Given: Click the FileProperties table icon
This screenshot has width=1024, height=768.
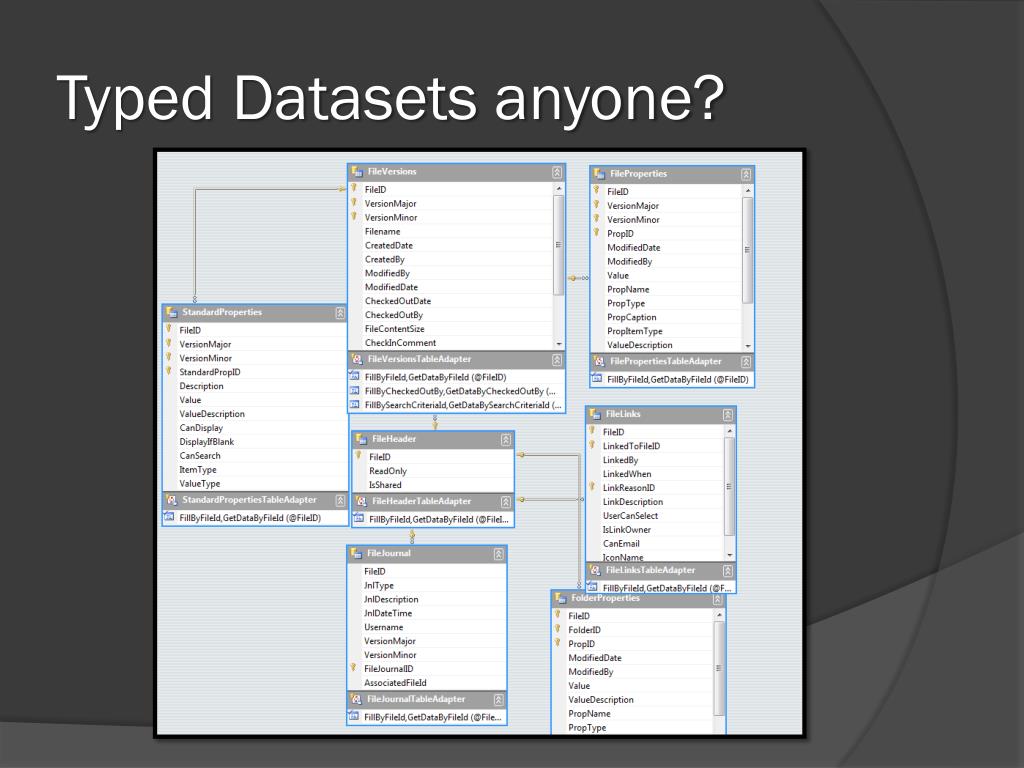Looking at the screenshot, I should (x=599, y=174).
